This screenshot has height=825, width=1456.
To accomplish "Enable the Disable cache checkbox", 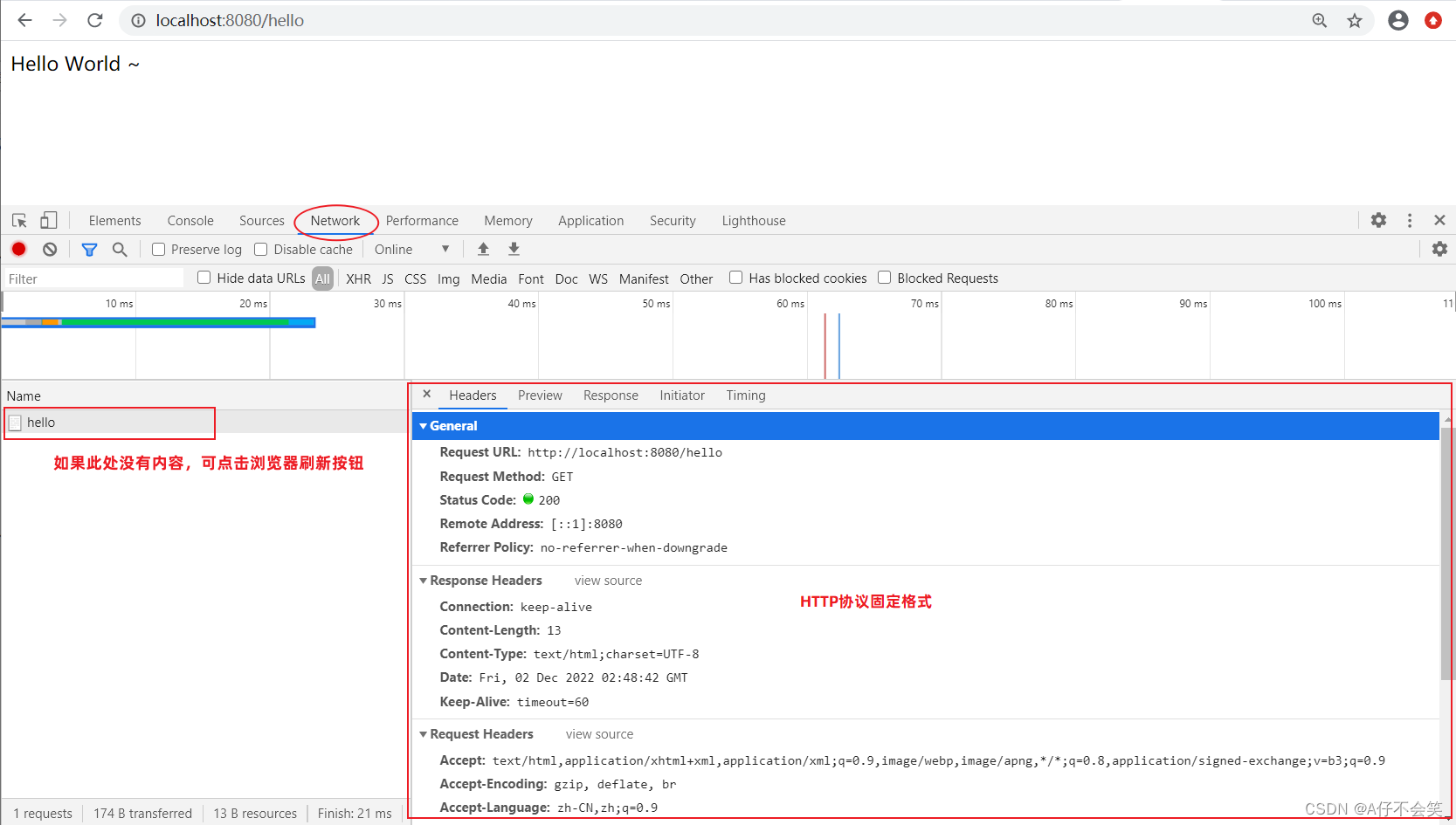I will tap(261, 249).
